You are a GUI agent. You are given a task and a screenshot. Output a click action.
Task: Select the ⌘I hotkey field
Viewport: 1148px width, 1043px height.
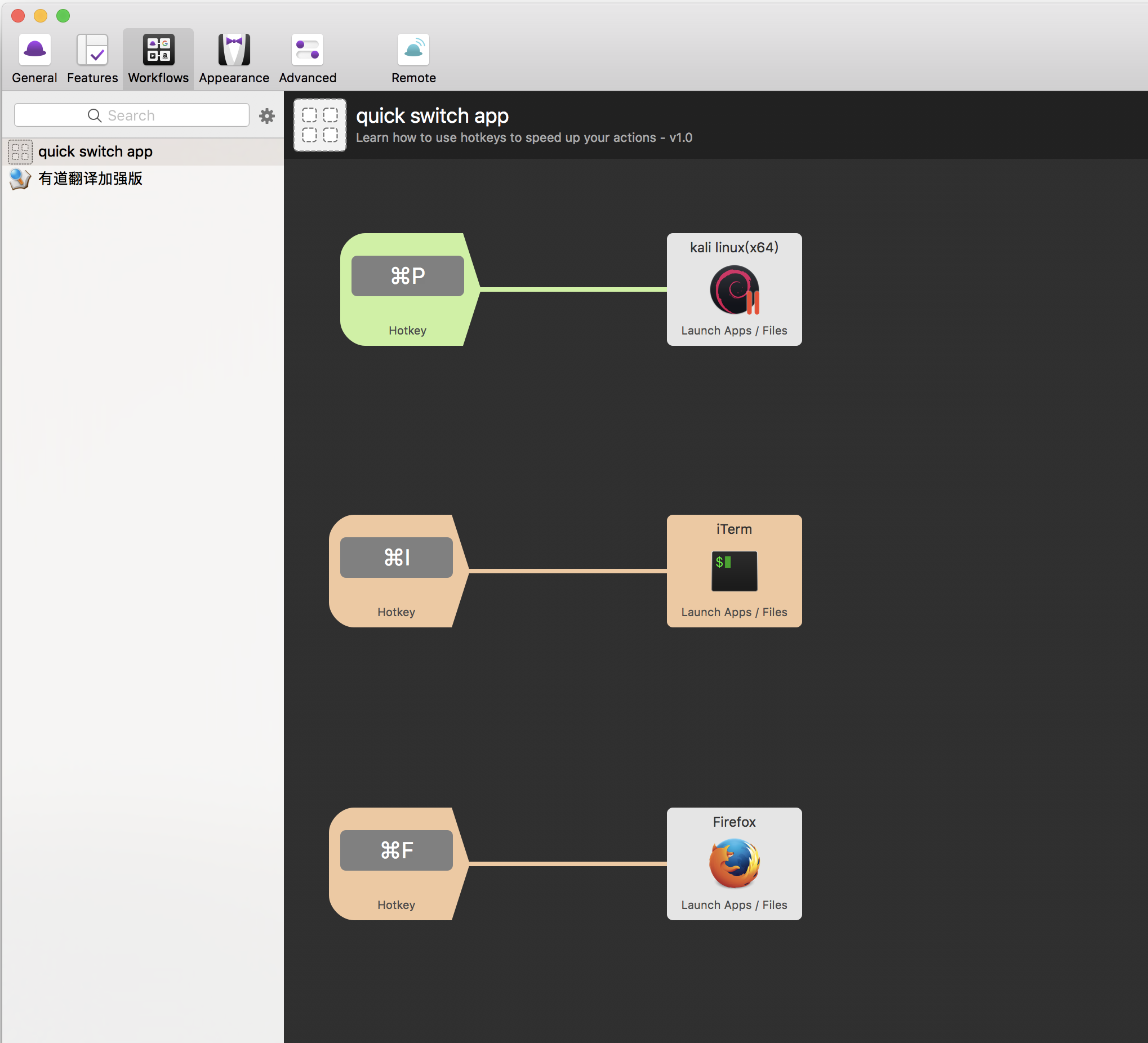397,558
